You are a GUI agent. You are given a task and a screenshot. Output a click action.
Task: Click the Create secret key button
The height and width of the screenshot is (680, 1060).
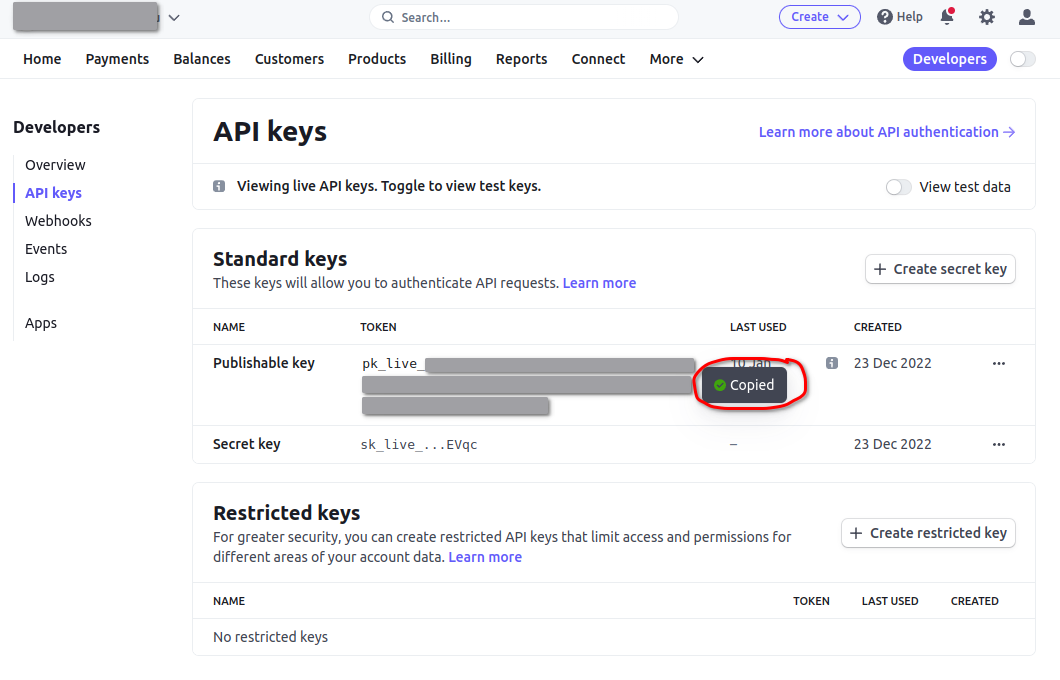(940, 269)
